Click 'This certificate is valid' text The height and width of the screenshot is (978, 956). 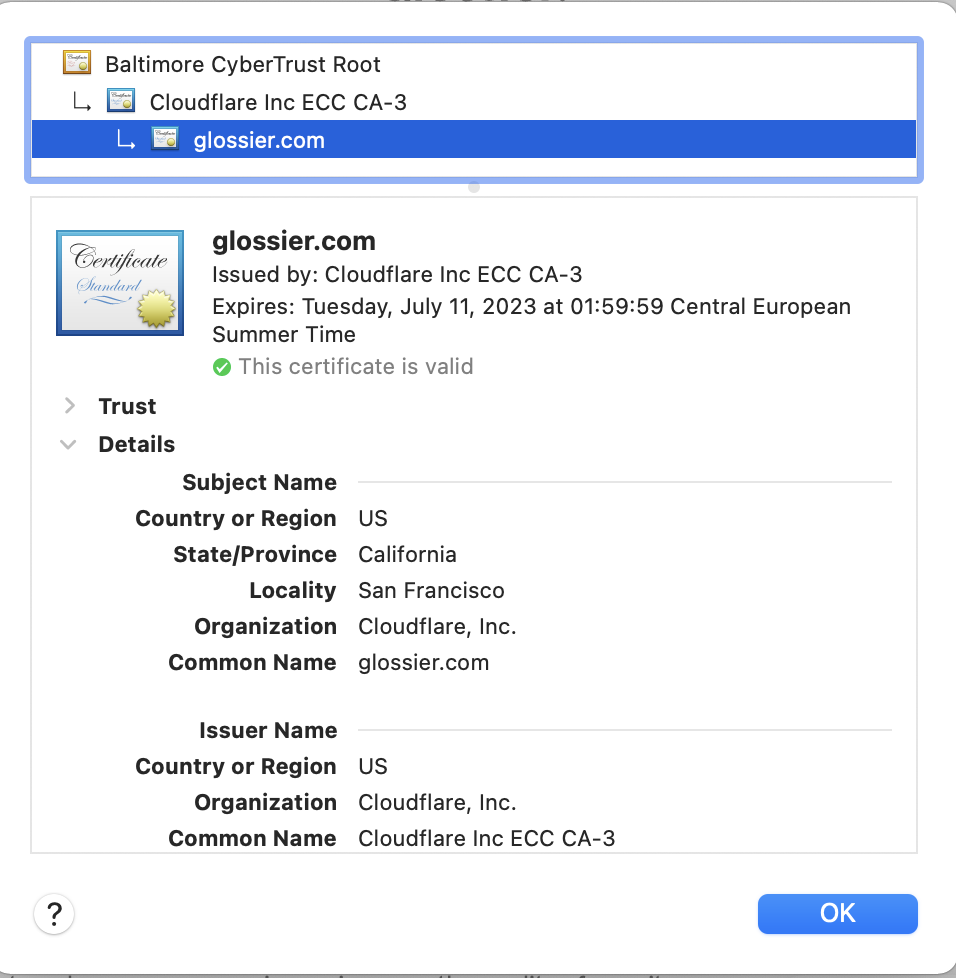(356, 367)
